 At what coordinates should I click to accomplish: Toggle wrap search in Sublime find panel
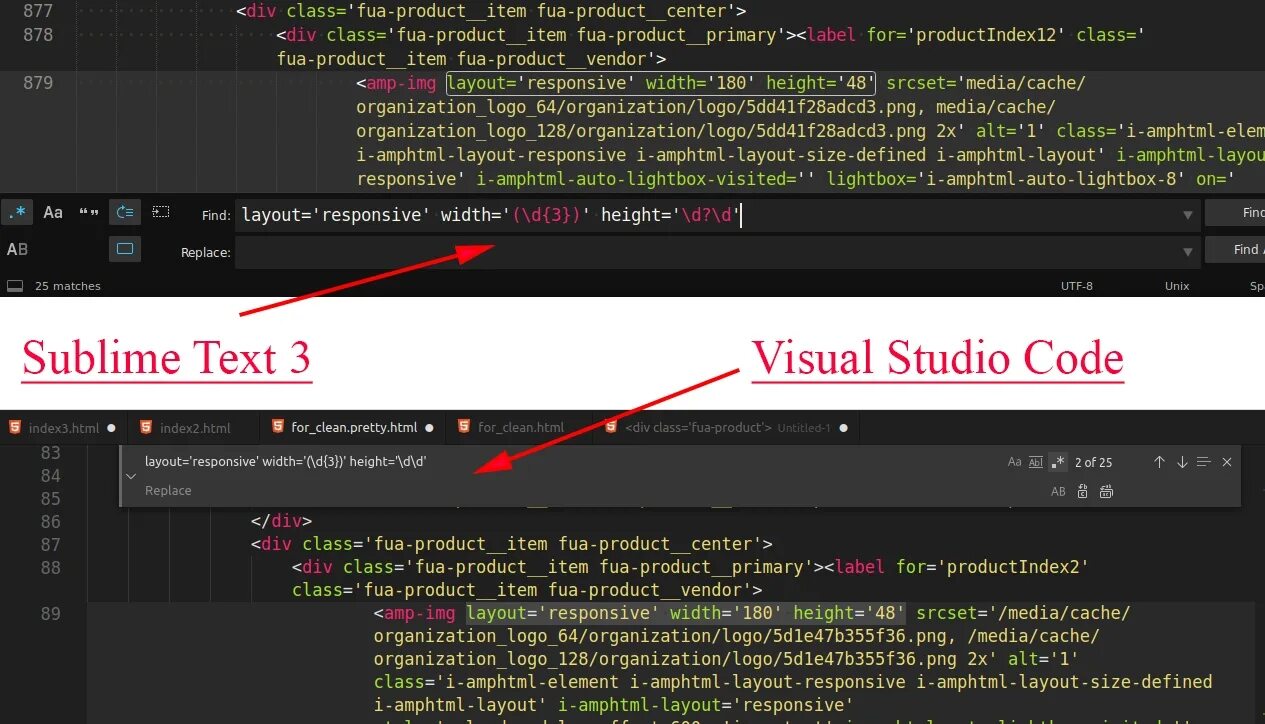point(125,212)
